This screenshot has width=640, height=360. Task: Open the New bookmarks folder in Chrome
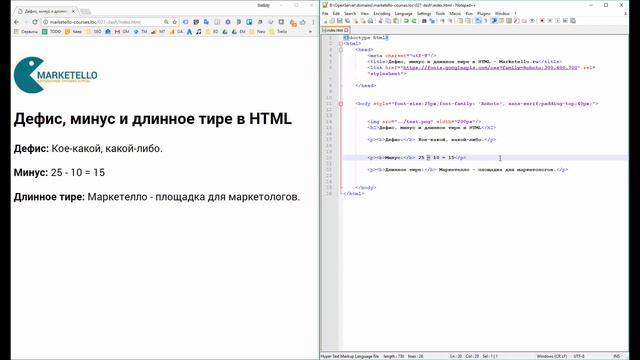coord(257,31)
